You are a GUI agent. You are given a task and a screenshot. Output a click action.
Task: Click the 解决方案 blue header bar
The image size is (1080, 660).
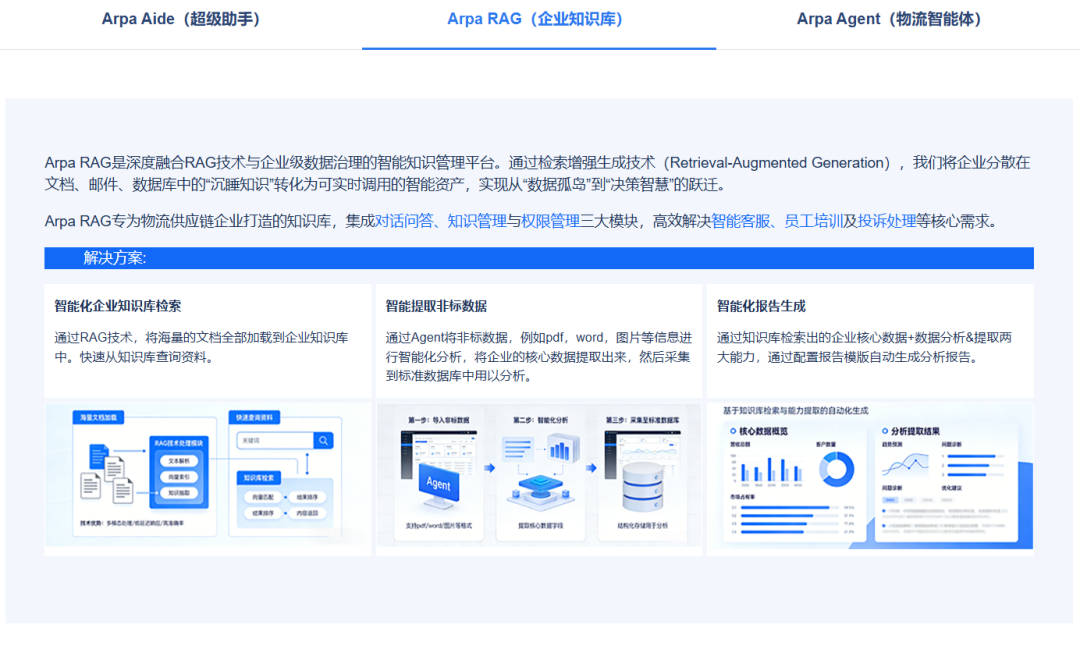538,258
